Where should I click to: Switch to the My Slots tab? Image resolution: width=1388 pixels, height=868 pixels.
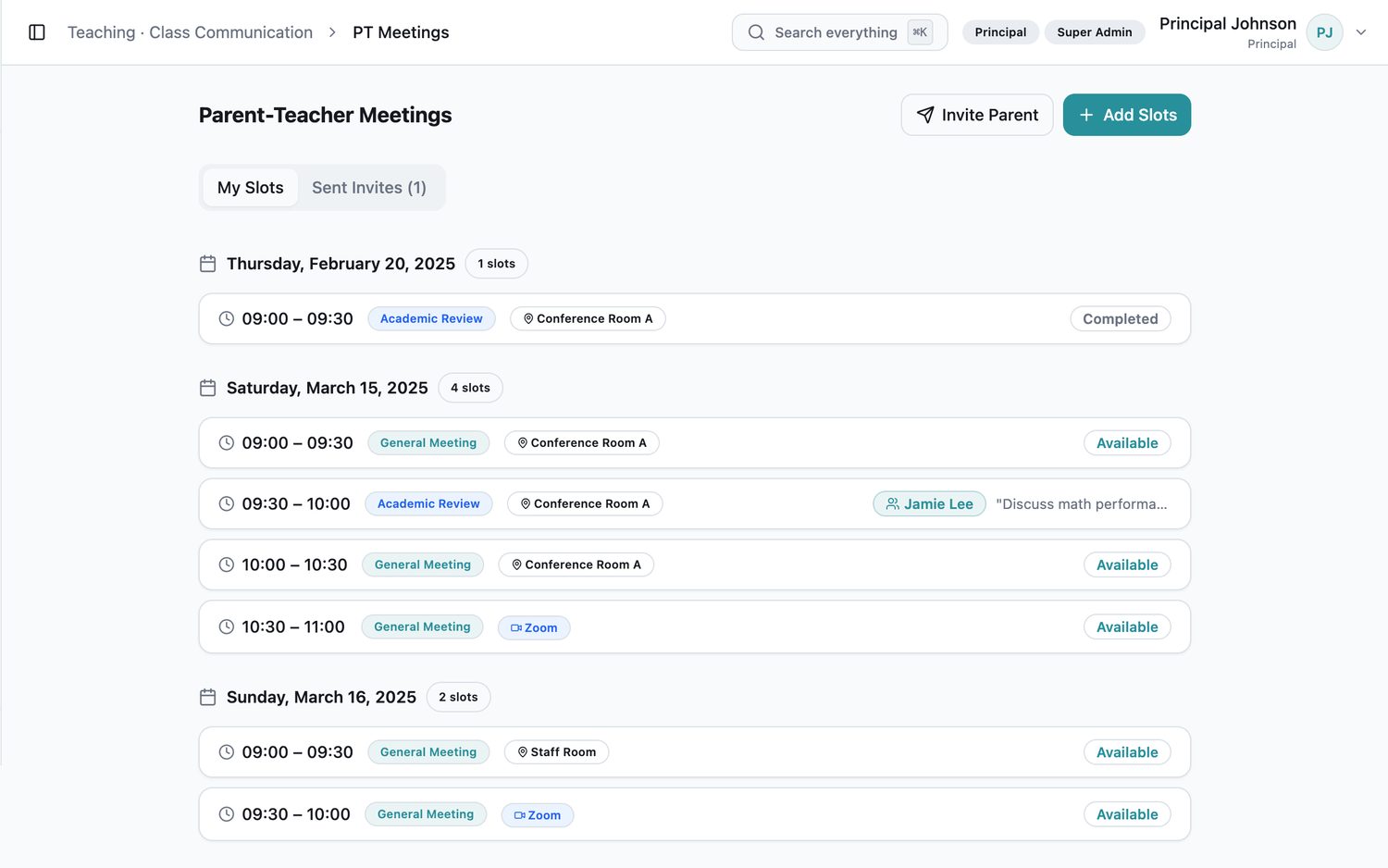coord(250,188)
